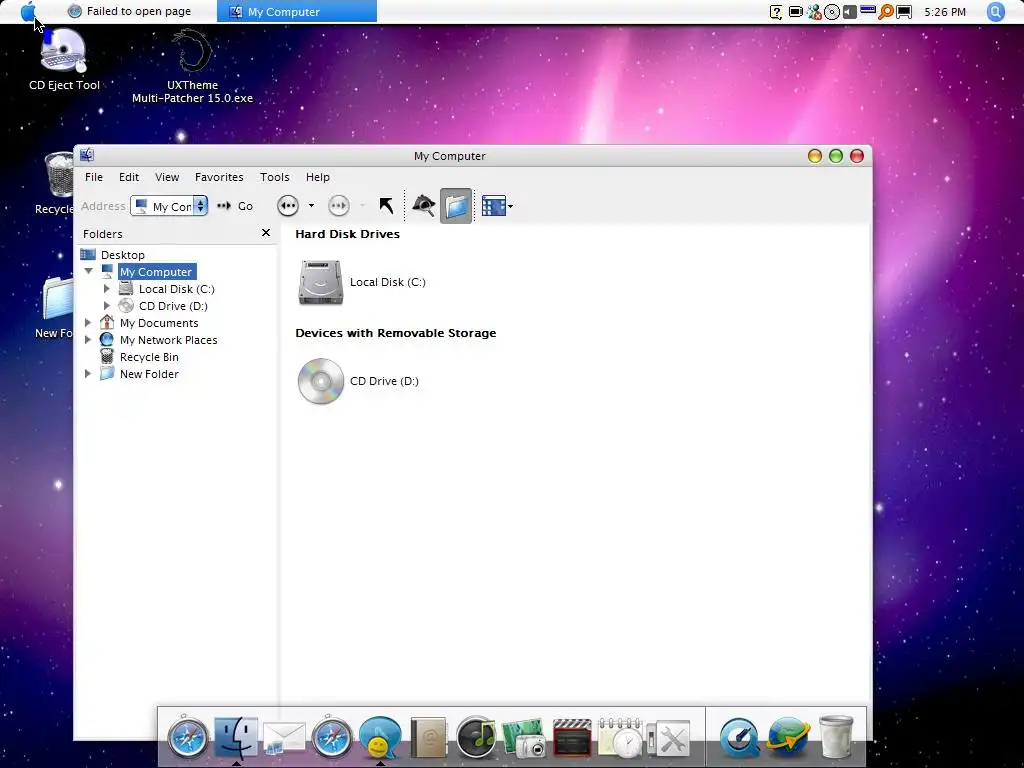
Task: Close the Folders pane
Action: point(266,232)
